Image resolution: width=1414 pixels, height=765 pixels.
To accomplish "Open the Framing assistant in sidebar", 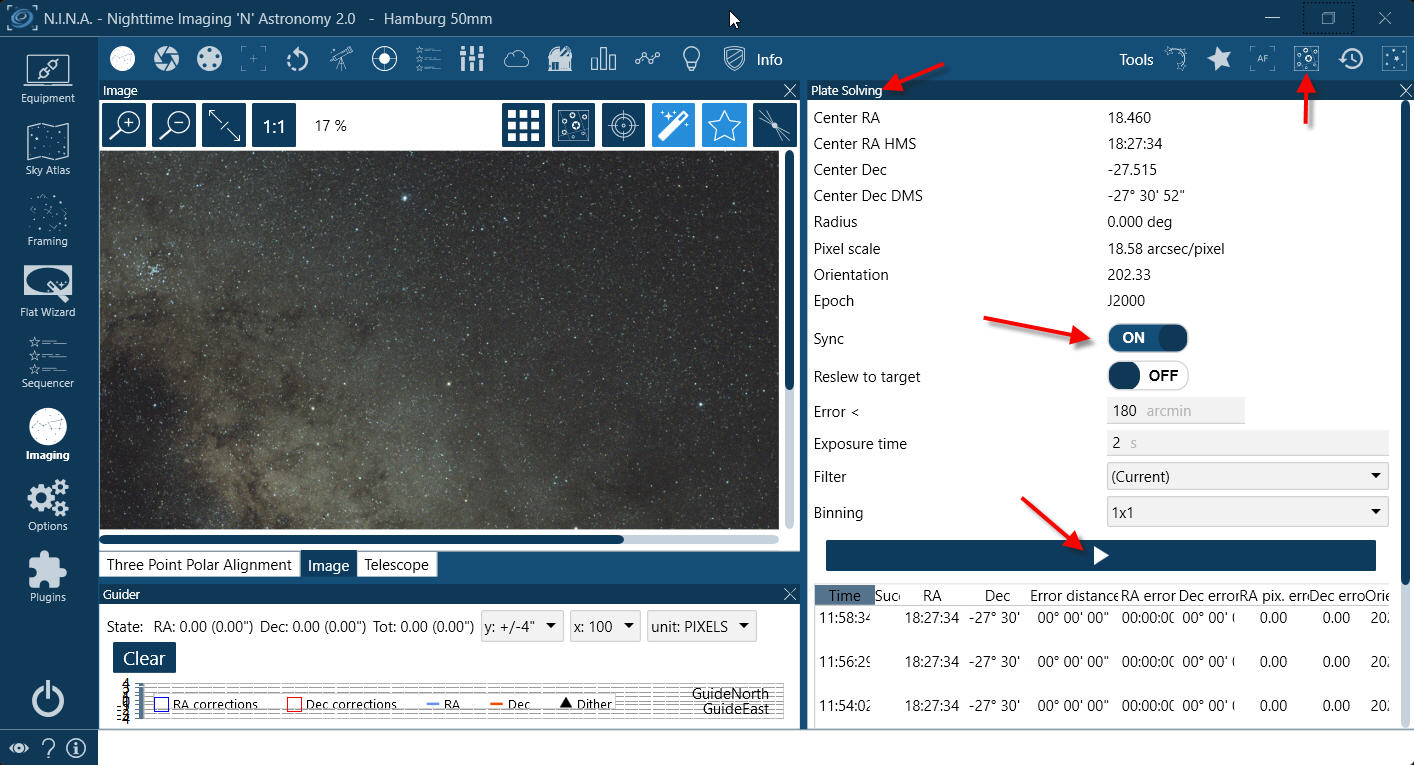I will pos(48,220).
